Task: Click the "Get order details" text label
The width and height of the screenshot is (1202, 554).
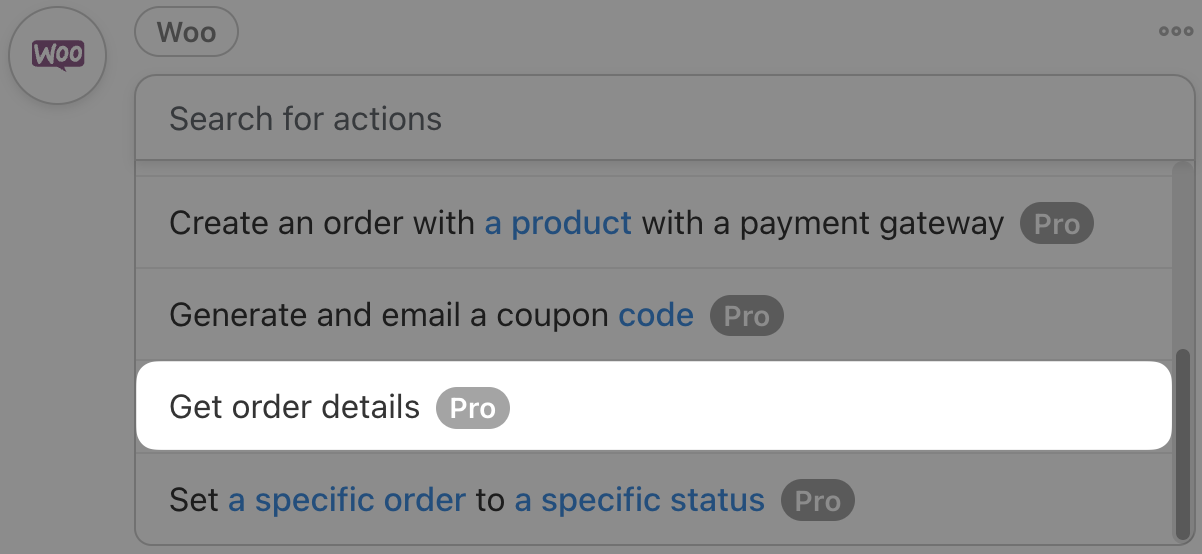Action: pos(295,407)
